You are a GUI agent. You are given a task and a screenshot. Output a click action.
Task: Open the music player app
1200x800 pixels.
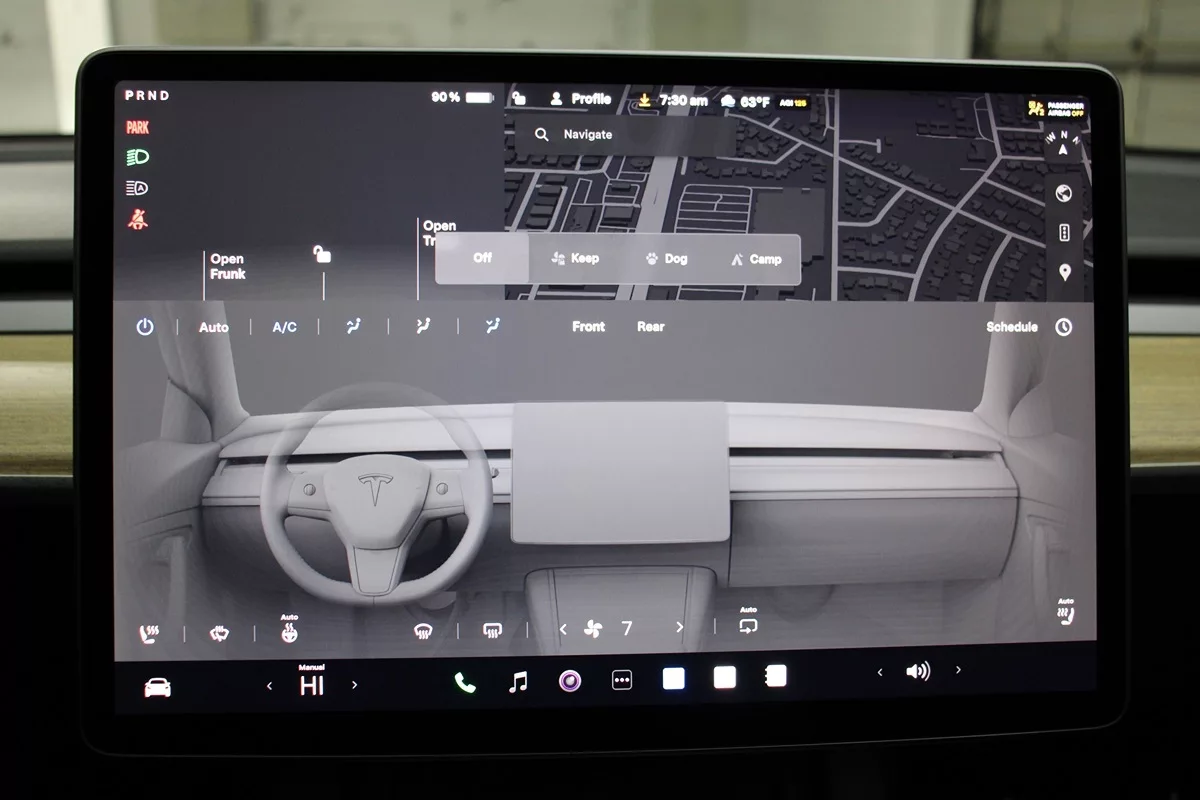click(x=518, y=682)
